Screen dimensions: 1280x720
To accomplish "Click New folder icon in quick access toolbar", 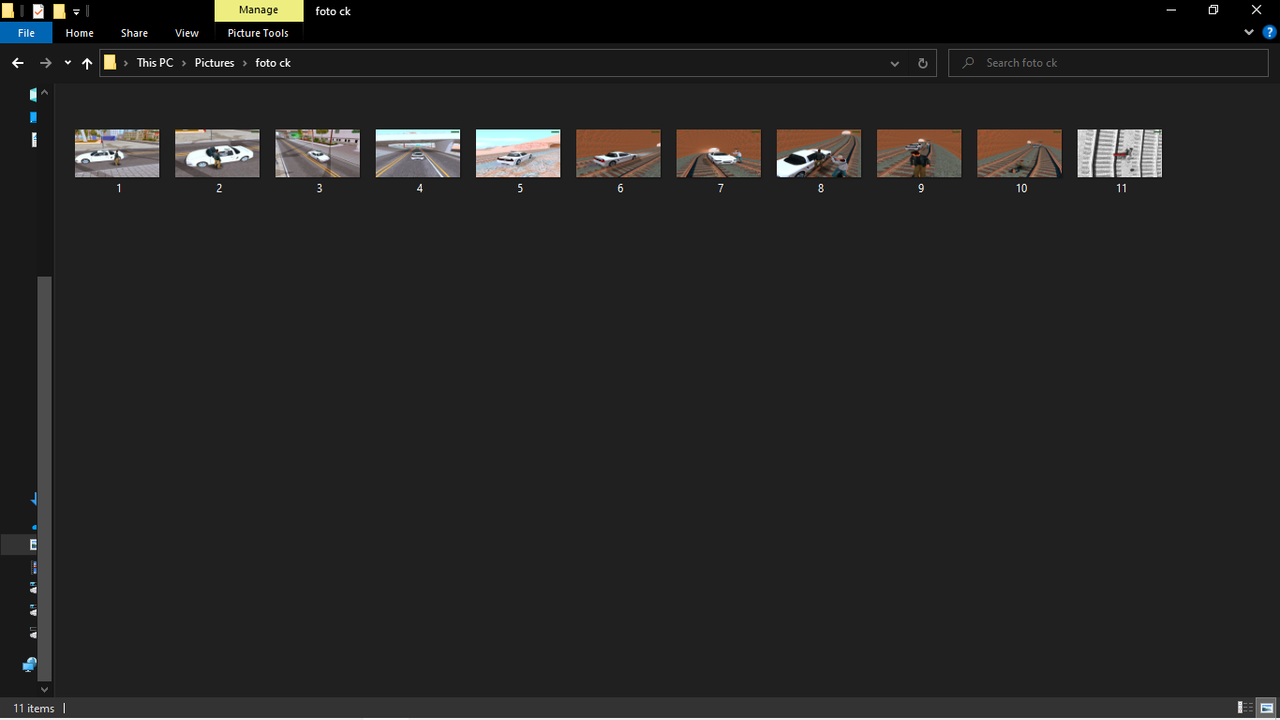I will tap(59, 11).
